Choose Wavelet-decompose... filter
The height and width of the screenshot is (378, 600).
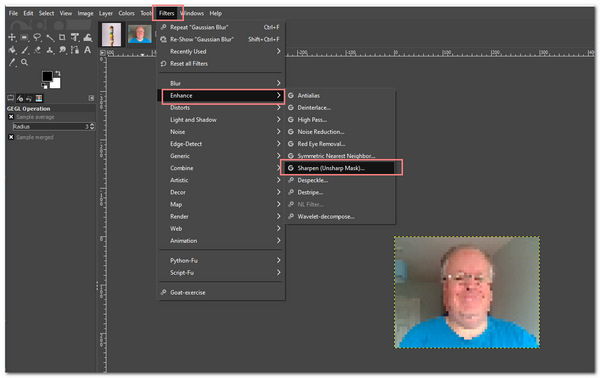pos(340,217)
